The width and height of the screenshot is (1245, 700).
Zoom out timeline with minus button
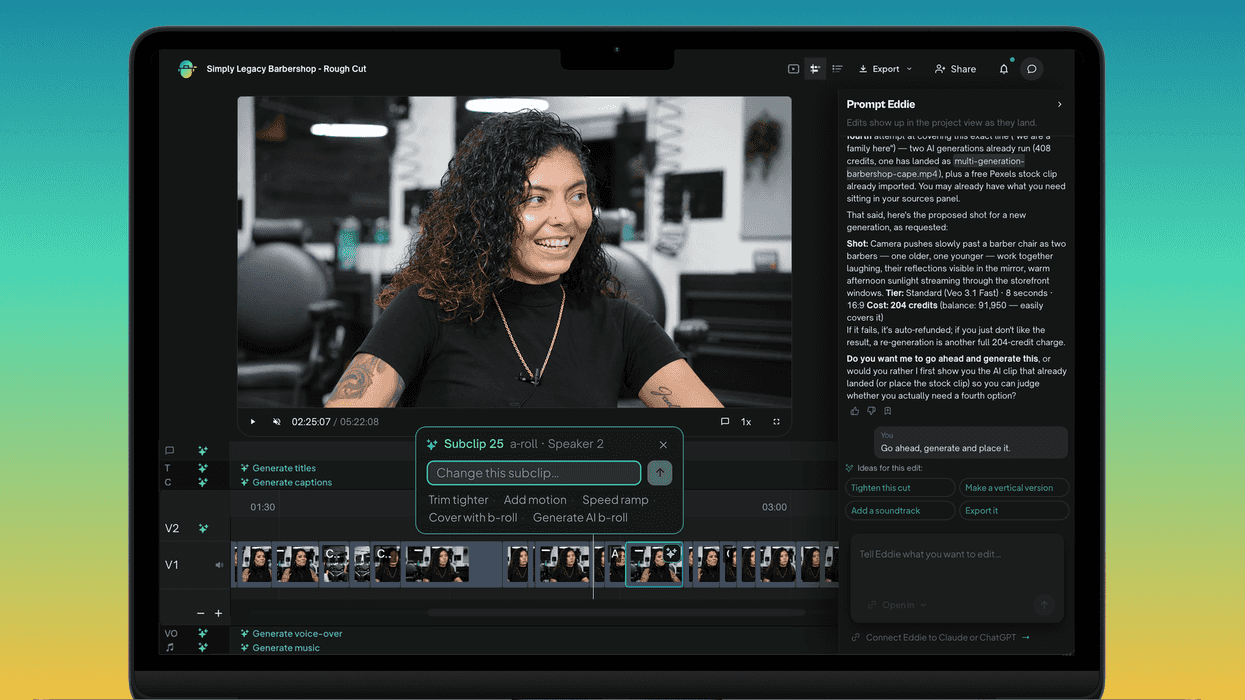click(200, 613)
